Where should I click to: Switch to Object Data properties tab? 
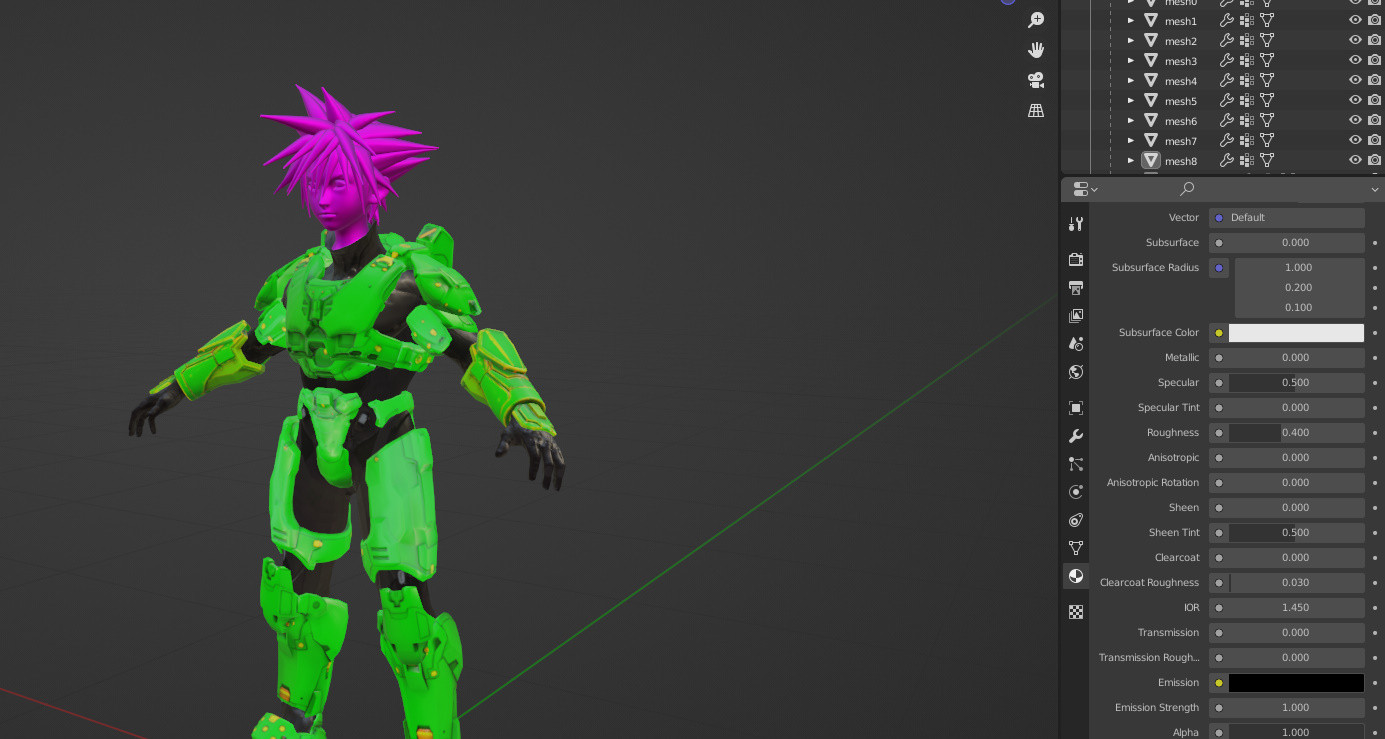tap(1075, 547)
